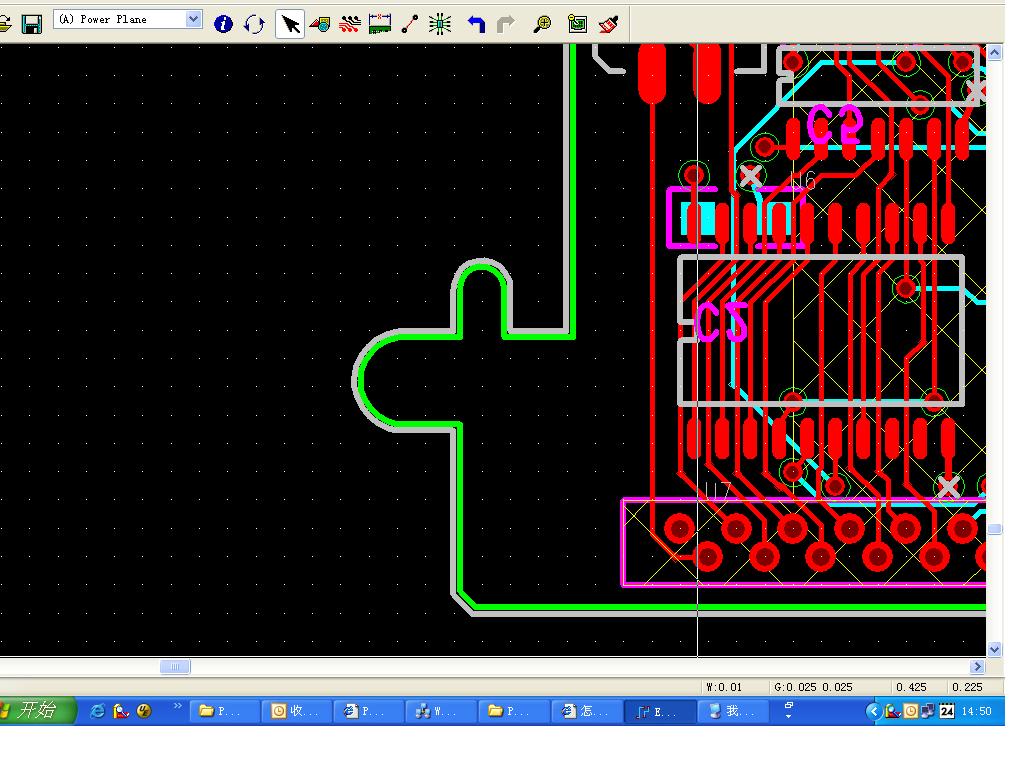Expand hidden system tray icons arrow

click(x=873, y=711)
